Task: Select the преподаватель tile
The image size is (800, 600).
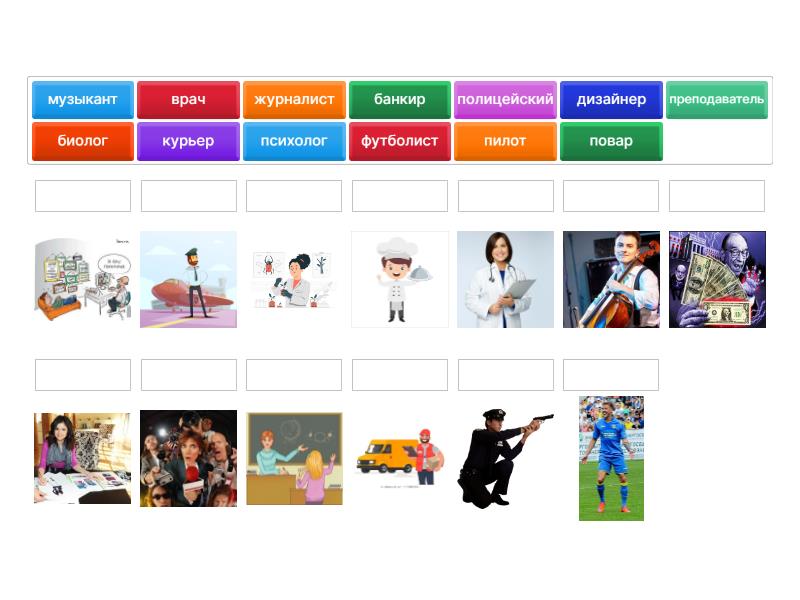Action: coord(717,100)
